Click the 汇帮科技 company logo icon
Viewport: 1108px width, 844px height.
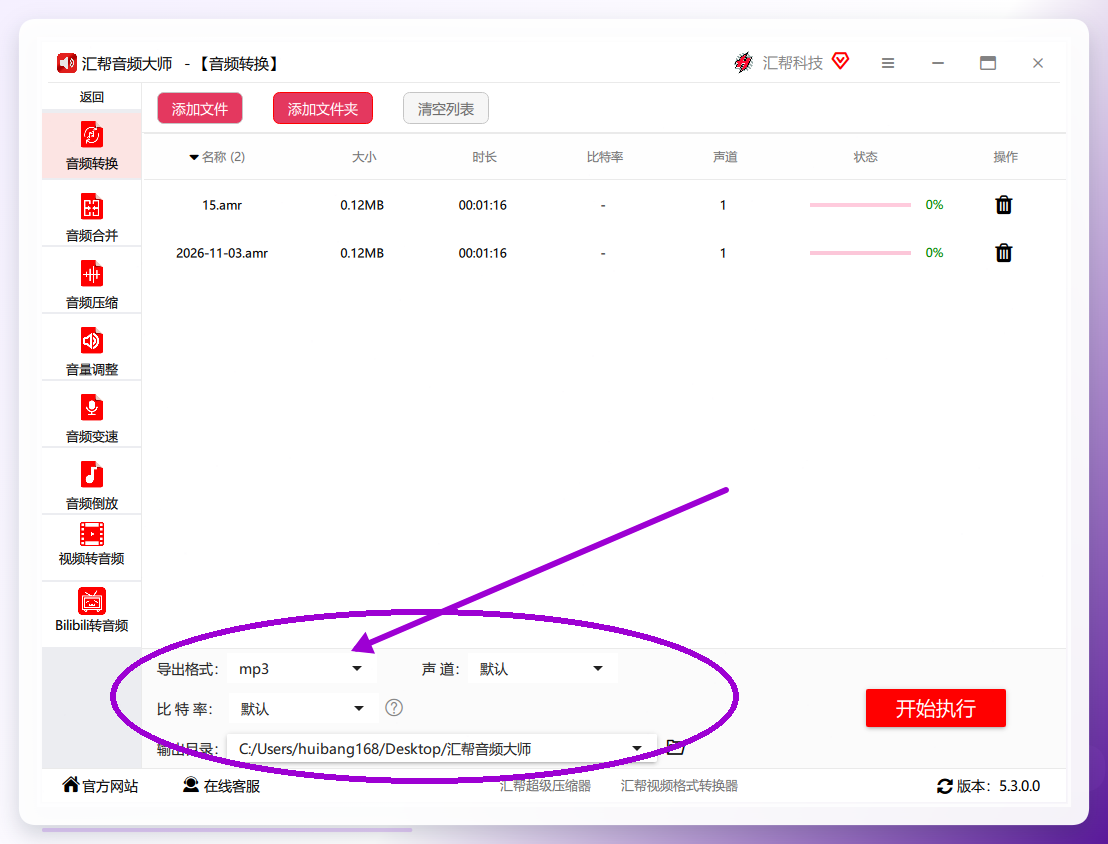point(743,63)
